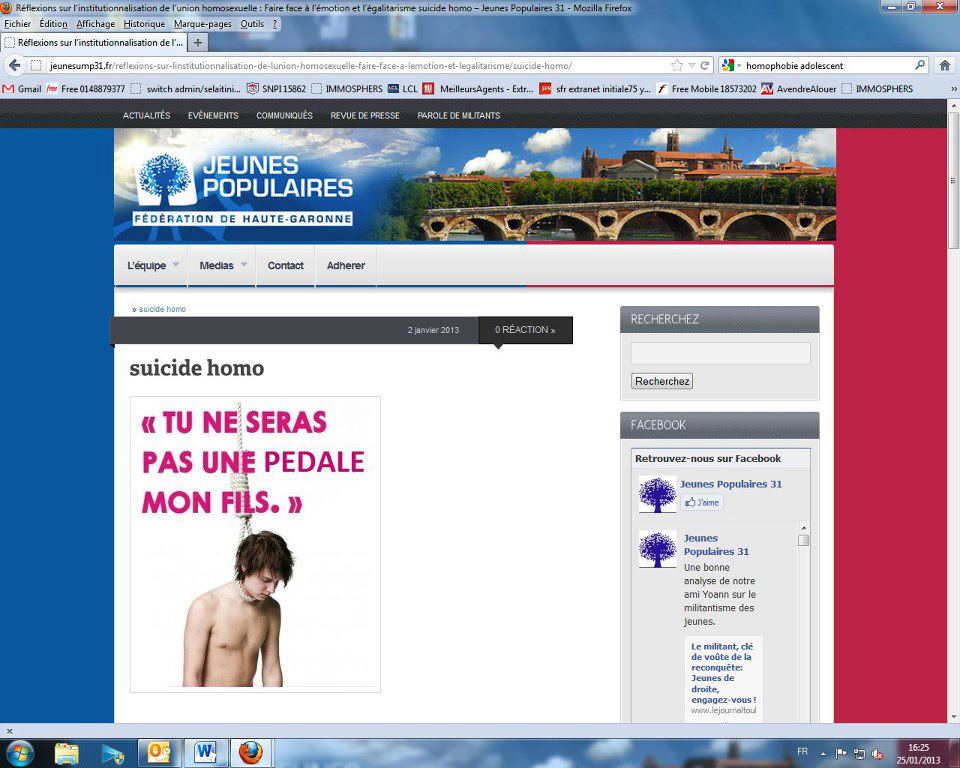Bookmark this page with the star icon

(x=677, y=65)
